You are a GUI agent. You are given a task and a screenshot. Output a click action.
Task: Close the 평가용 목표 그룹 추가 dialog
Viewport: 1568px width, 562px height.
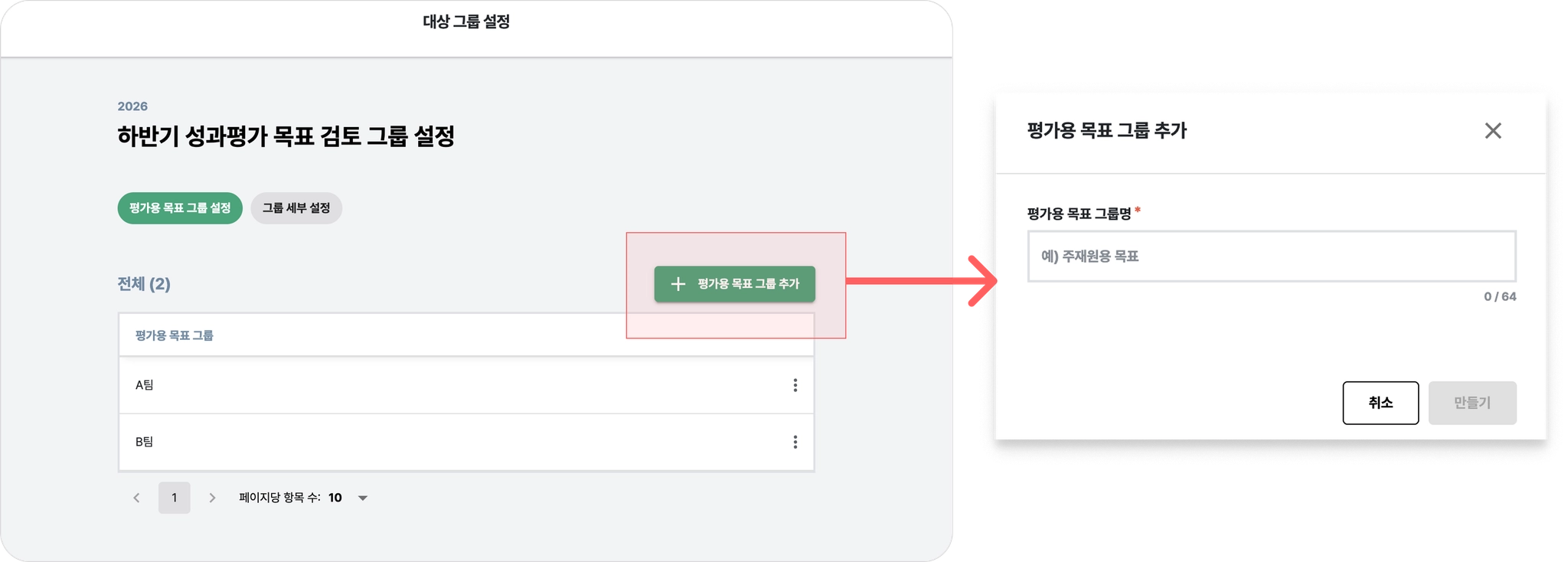coord(1492,131)
